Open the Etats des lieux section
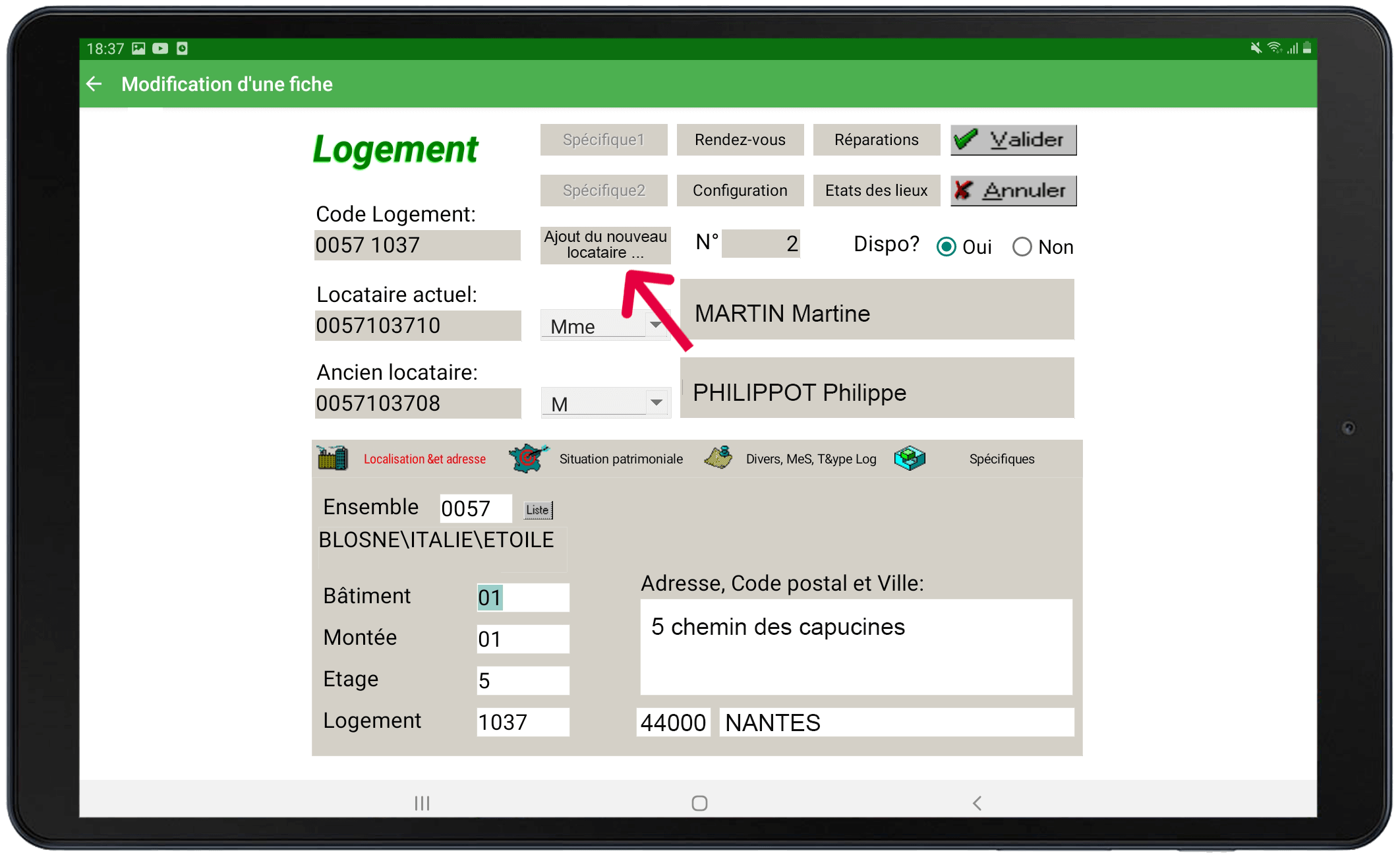 [x=876, y=191]
